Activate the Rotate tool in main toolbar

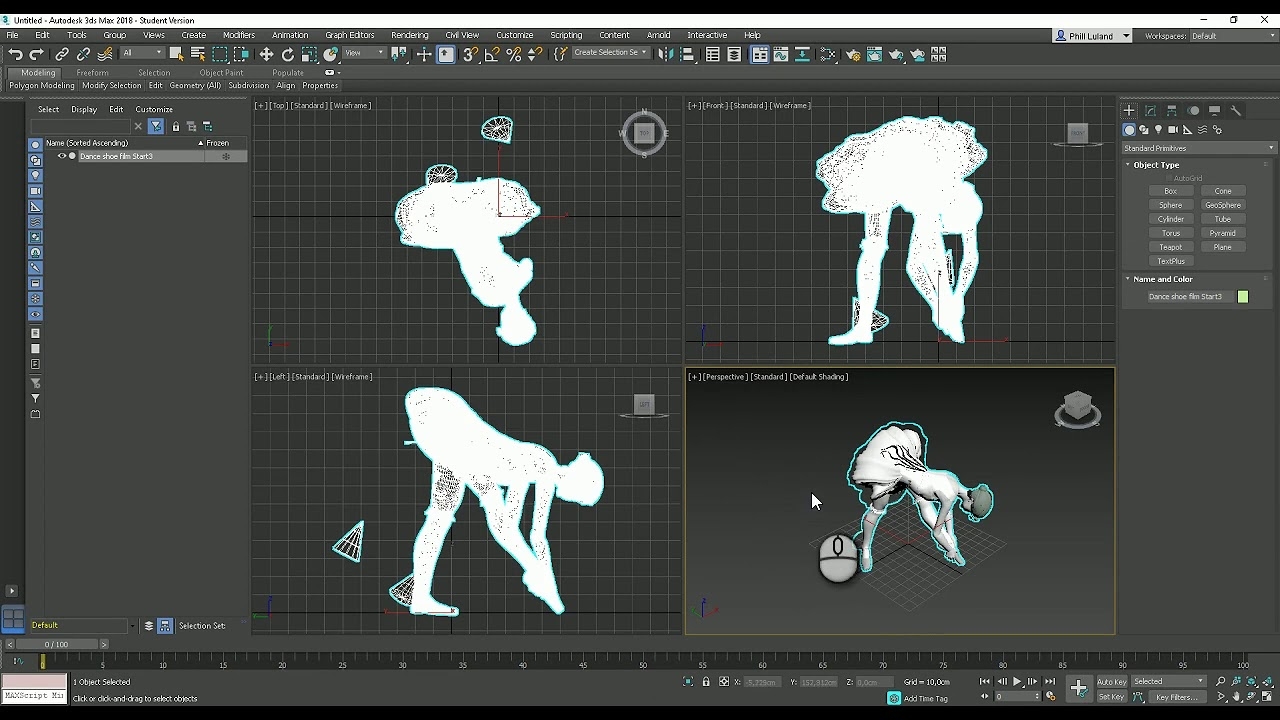click(288, 55)
